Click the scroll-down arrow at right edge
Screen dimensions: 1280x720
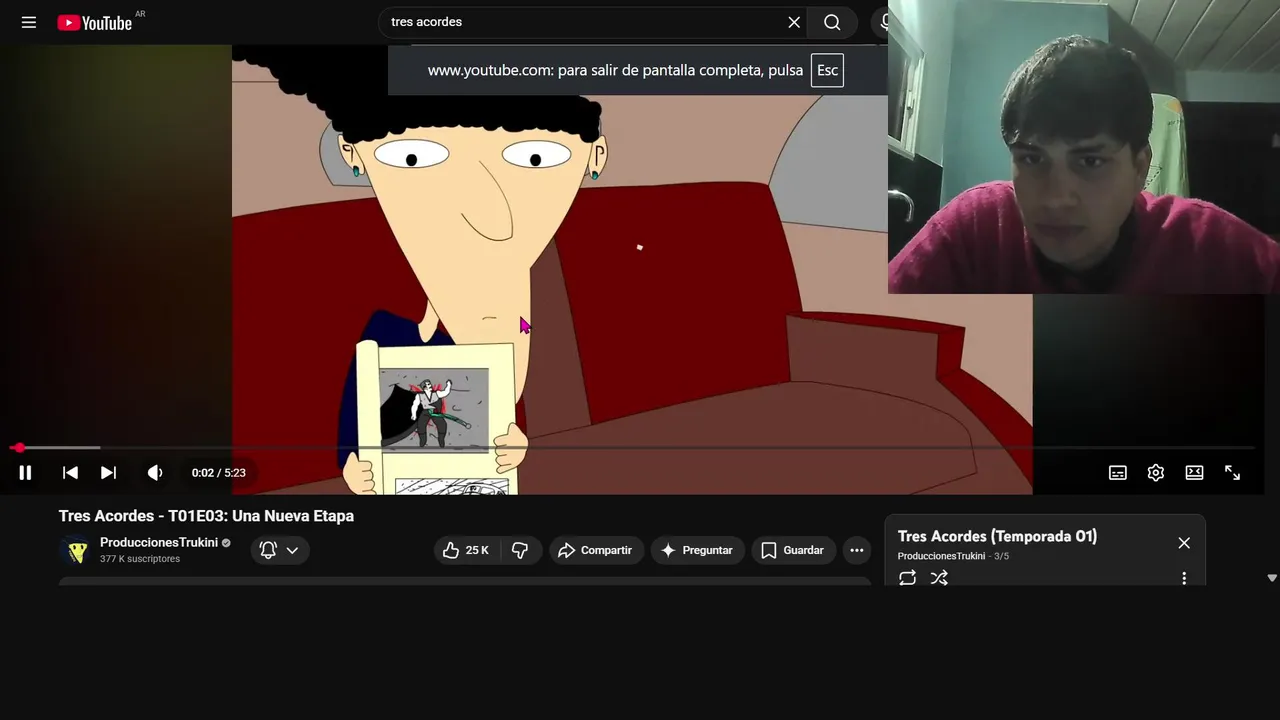pos(1272,578)
